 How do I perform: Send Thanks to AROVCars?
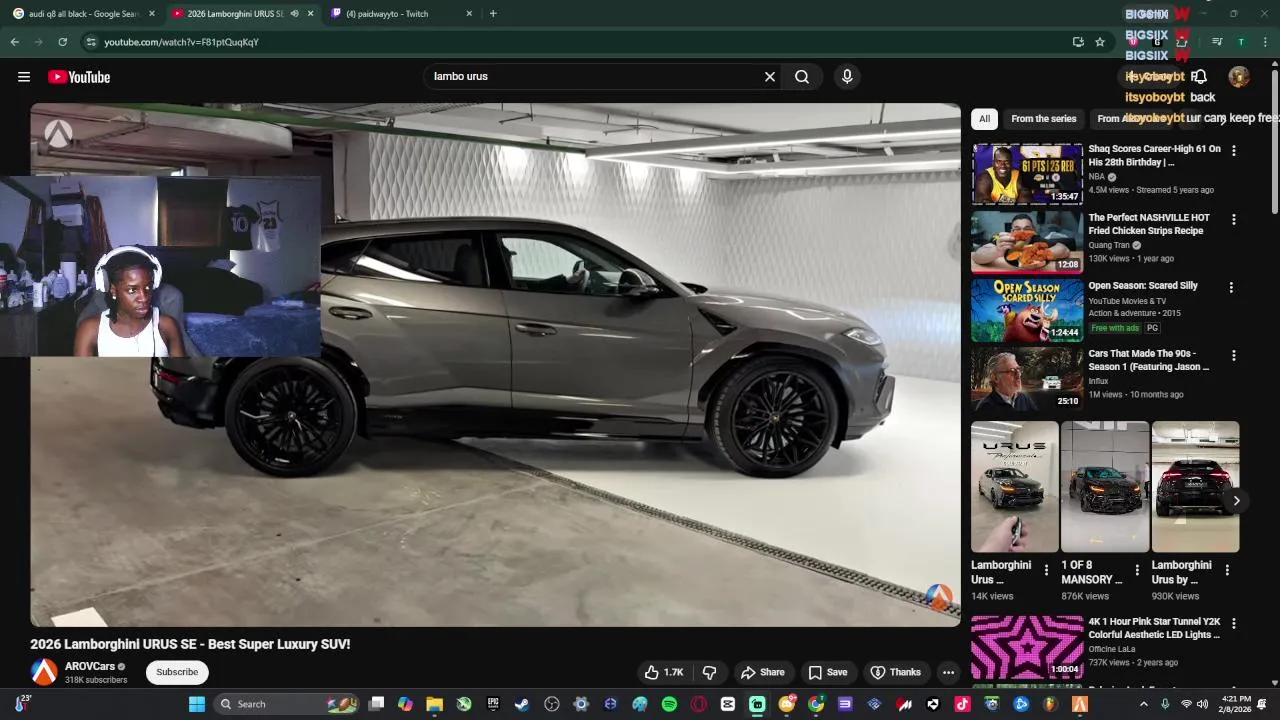[x=895, y=672]
